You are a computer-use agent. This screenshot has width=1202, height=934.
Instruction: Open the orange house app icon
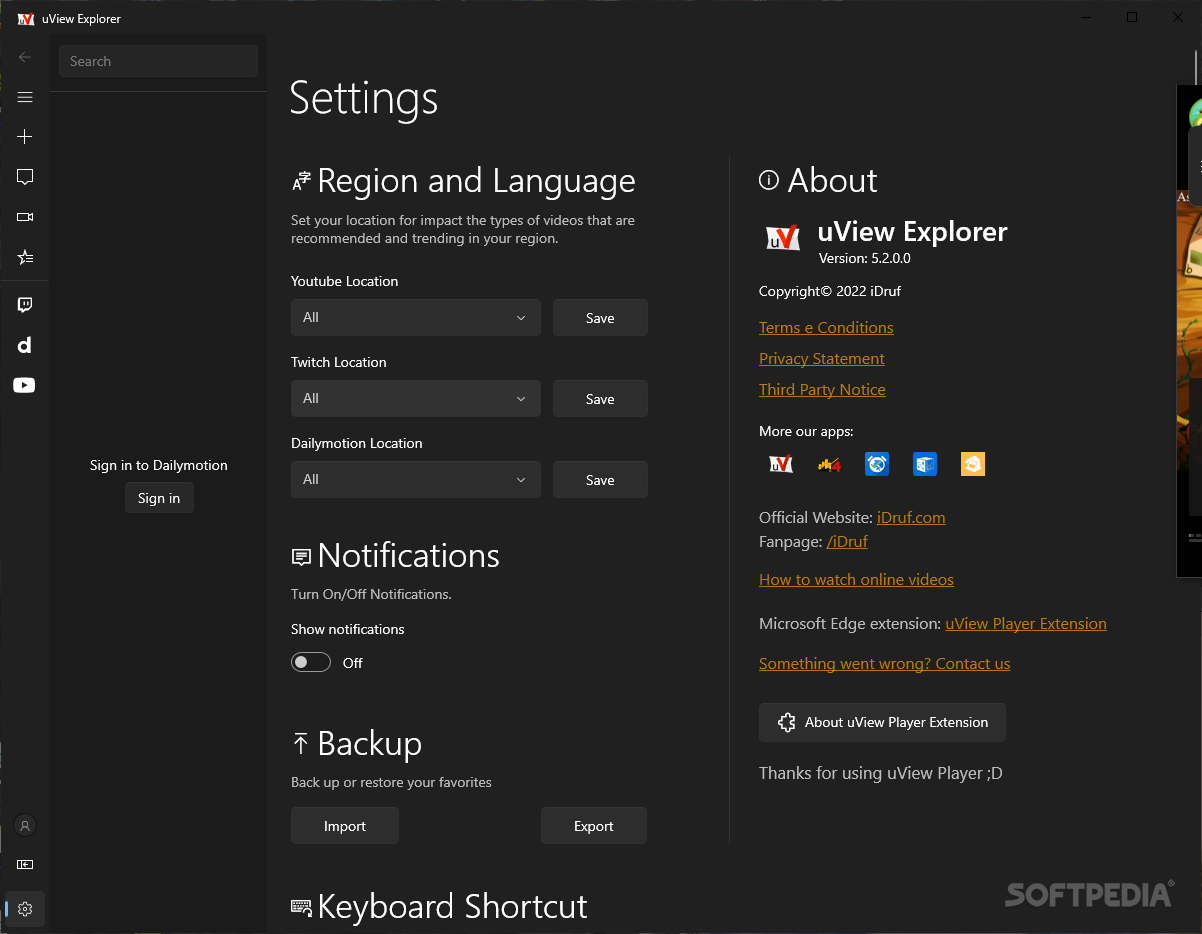coord(973,464)
